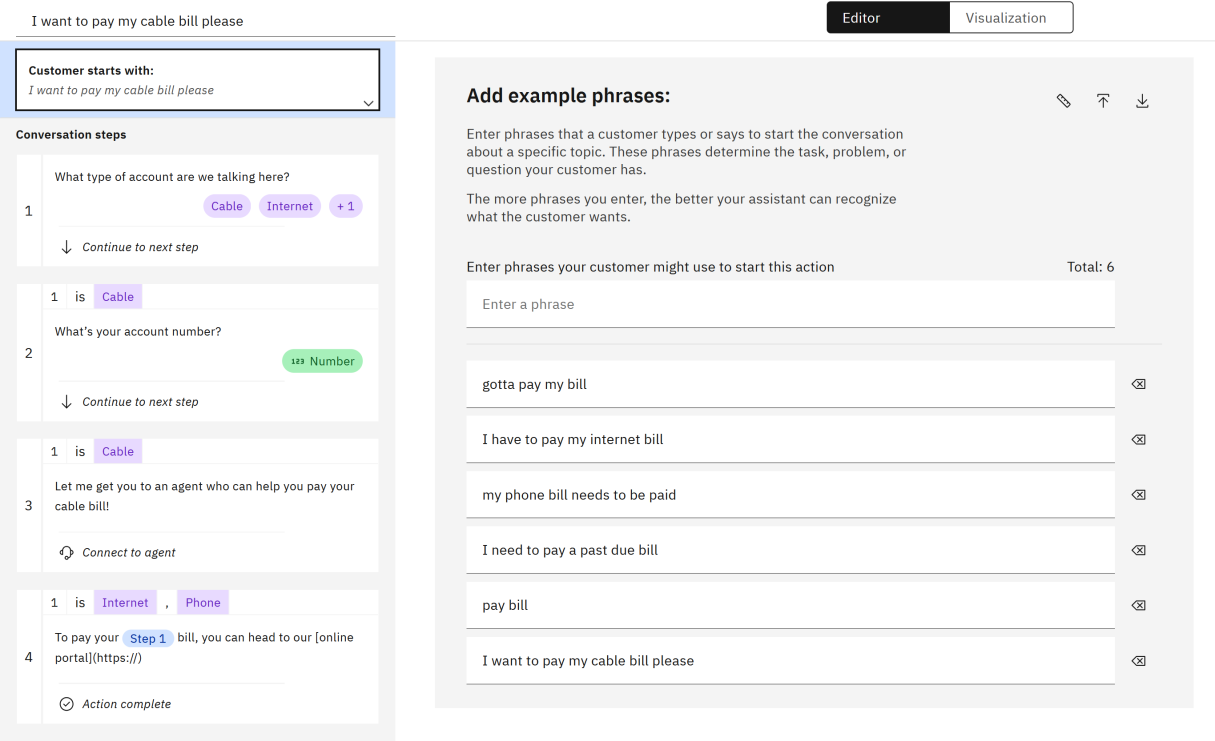This screenshot has height=741, width=1215.
Task: Delete the "my phone bill needs to be paid" phrase
Action: [1138, 495]
